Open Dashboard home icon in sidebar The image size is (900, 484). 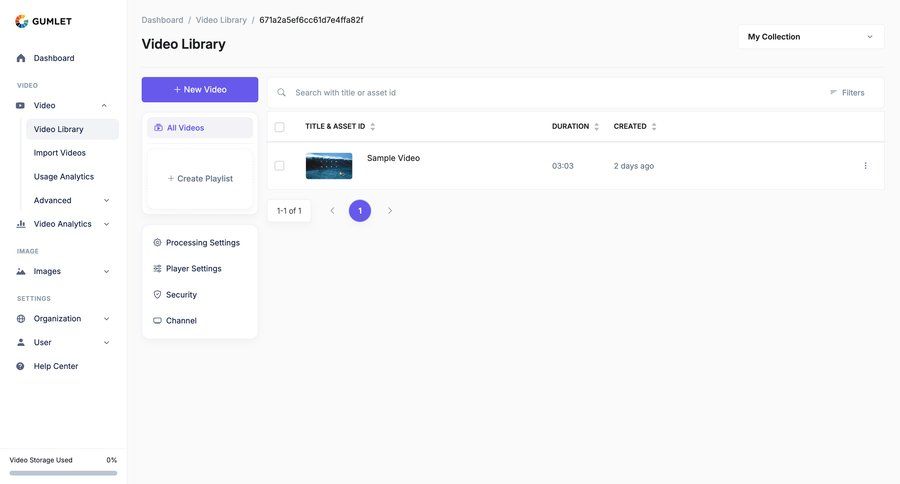coord(21,58)
